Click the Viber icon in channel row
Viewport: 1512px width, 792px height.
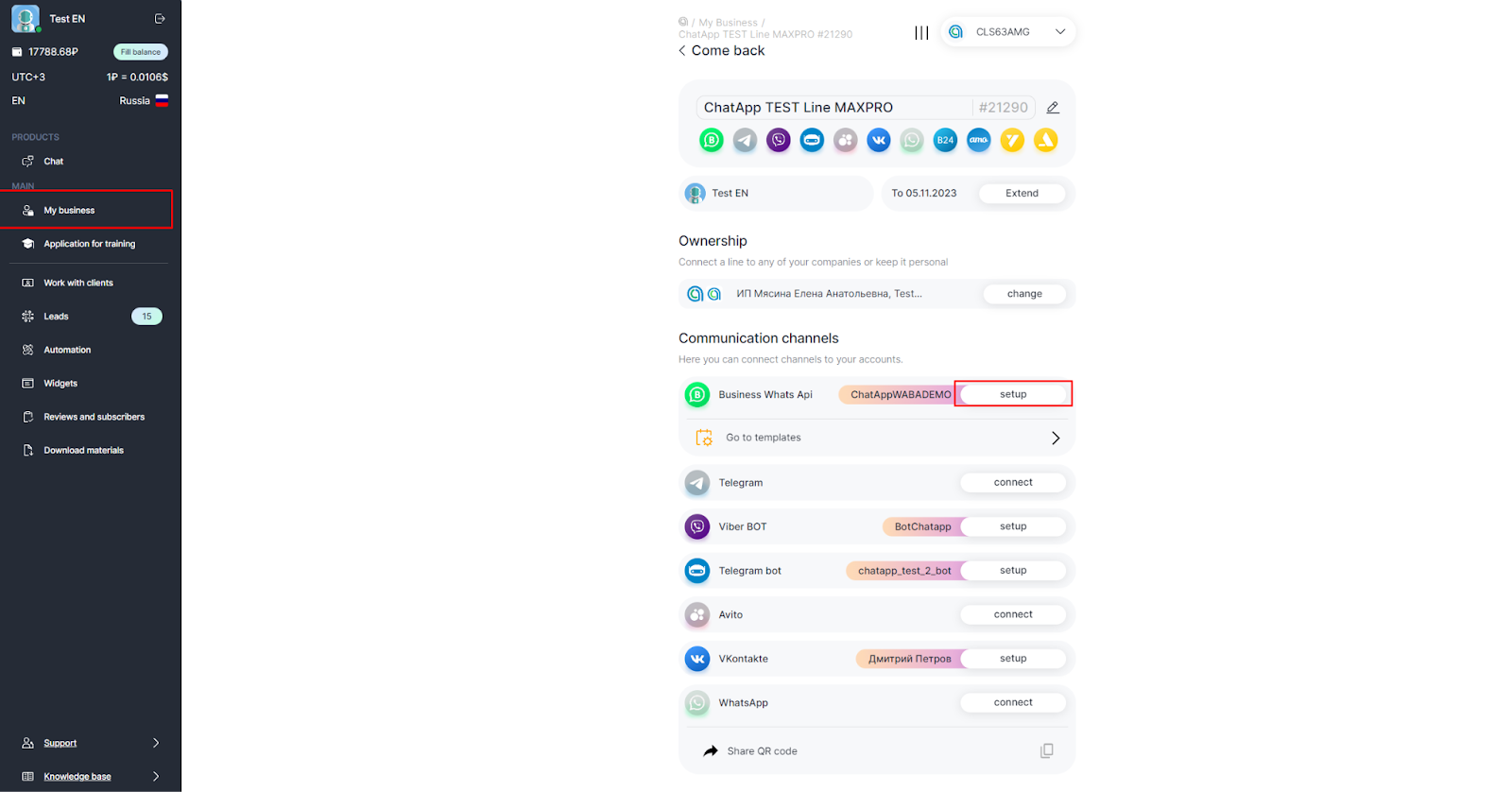pos(697,526)
